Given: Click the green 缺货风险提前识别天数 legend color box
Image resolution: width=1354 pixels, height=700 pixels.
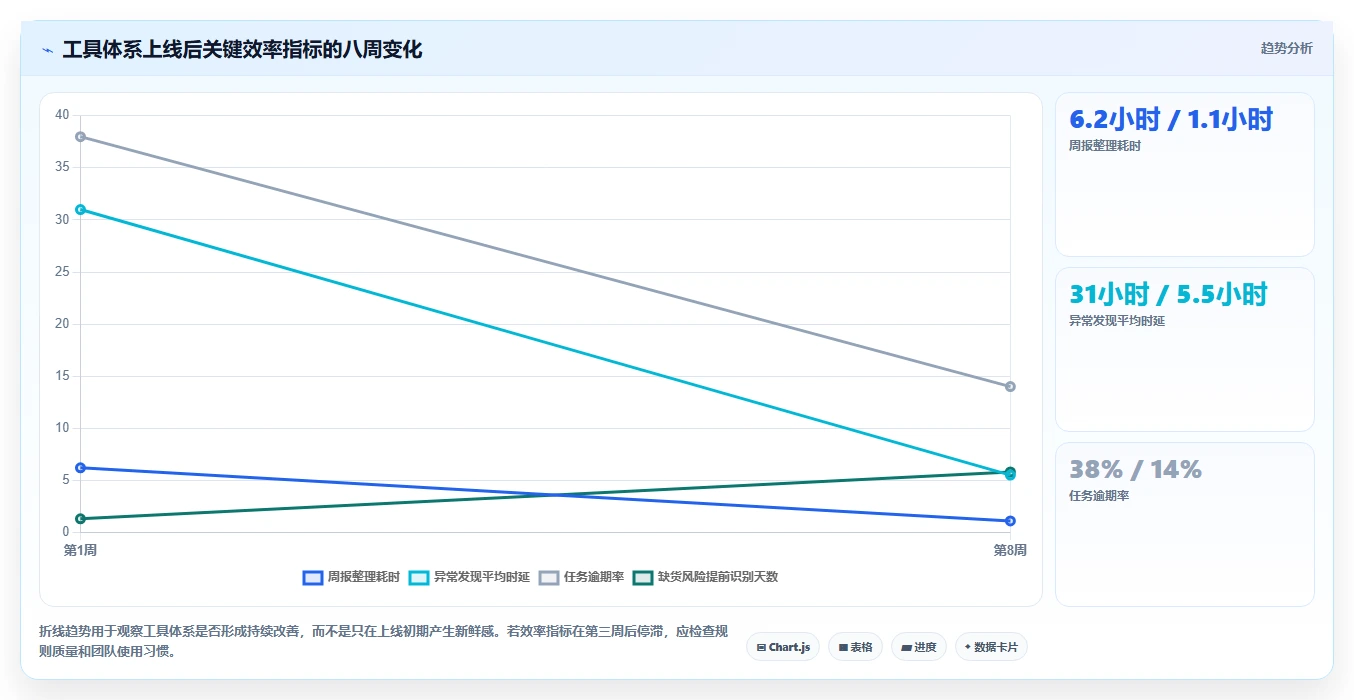Looking at the screenshot, I should (642, 577).
